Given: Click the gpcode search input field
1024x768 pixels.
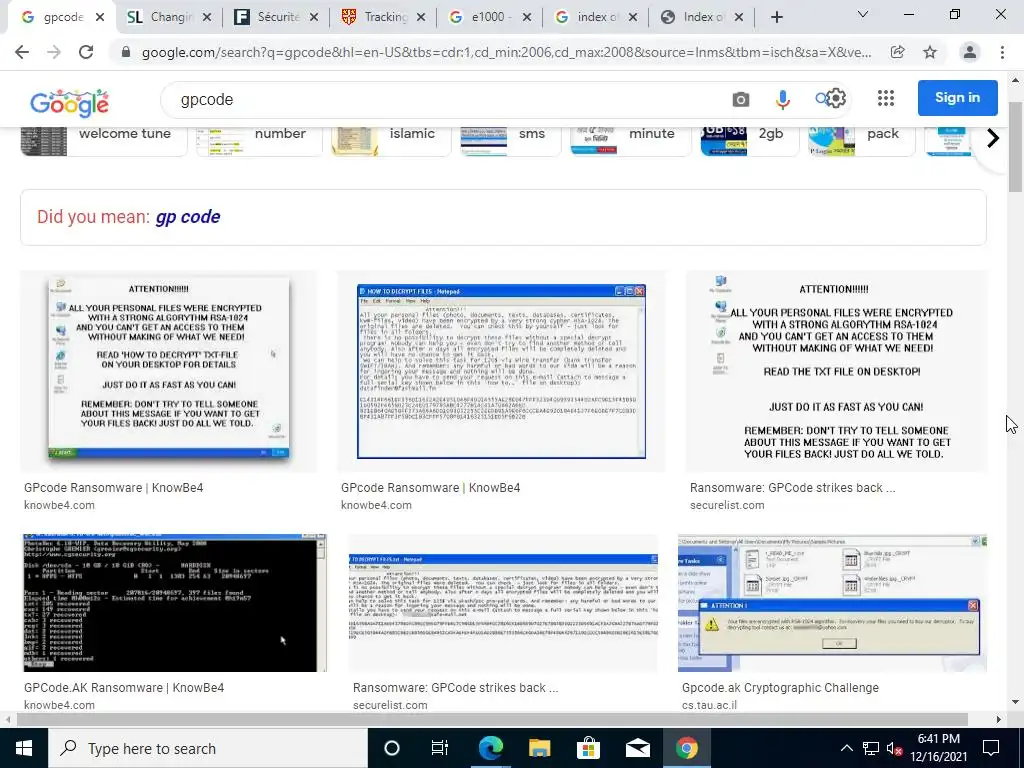Looking at the screenshot, I should coord(444,99).
